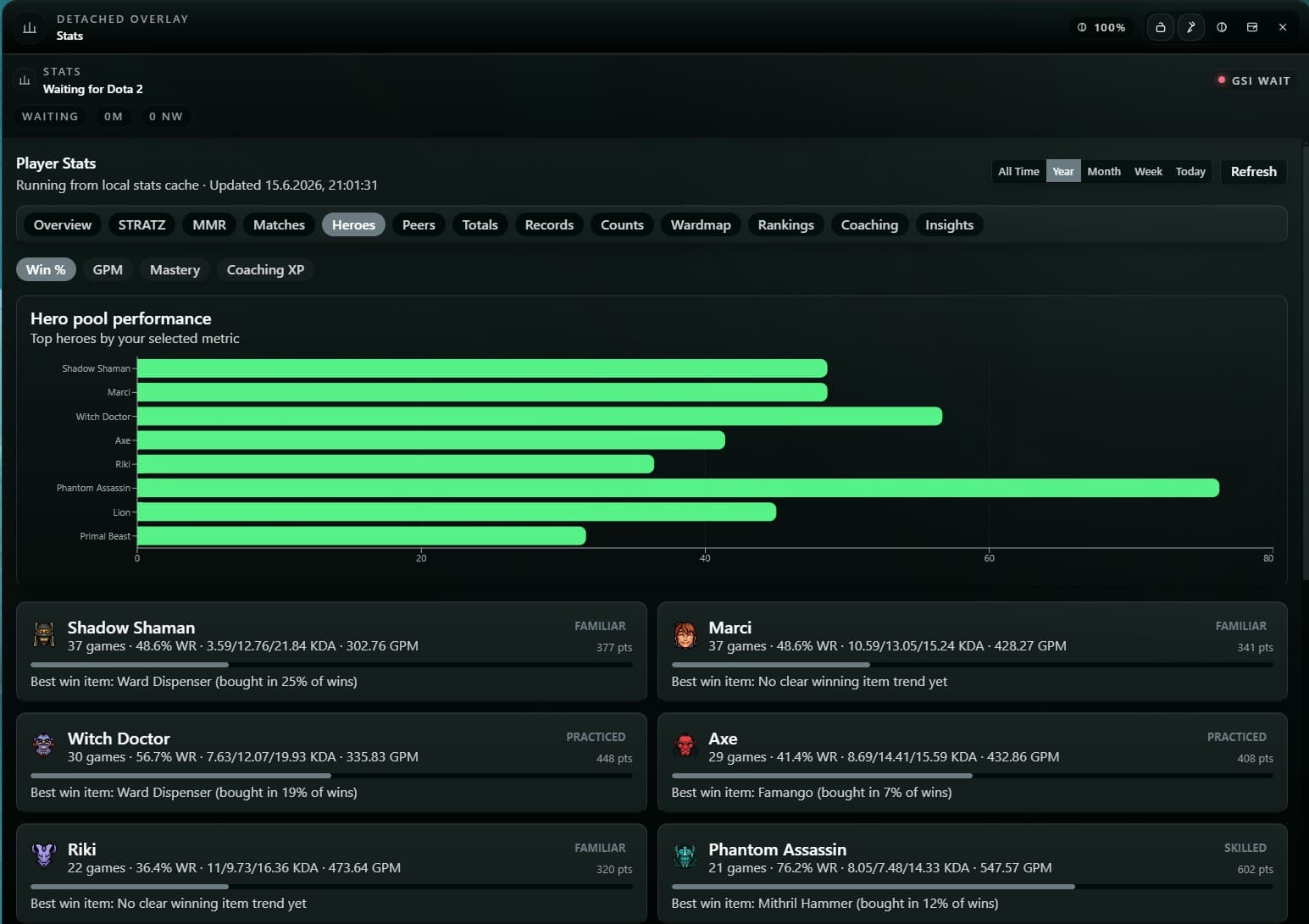Select the All Time range
The height and width of the screenshot is (924, 1309).
coord(1018,171)
